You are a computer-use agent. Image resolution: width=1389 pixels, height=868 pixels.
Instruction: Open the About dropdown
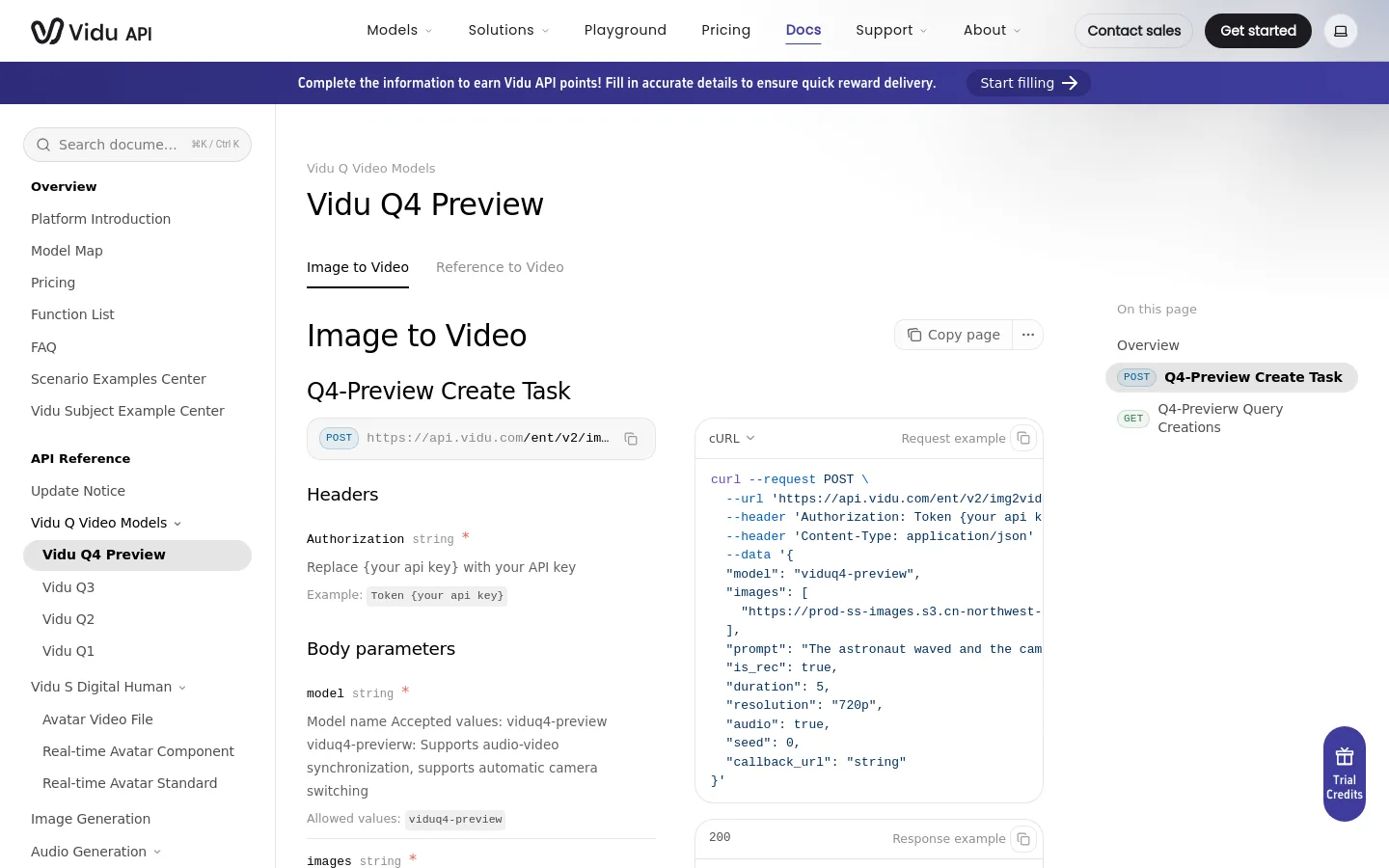pos(992,30)
